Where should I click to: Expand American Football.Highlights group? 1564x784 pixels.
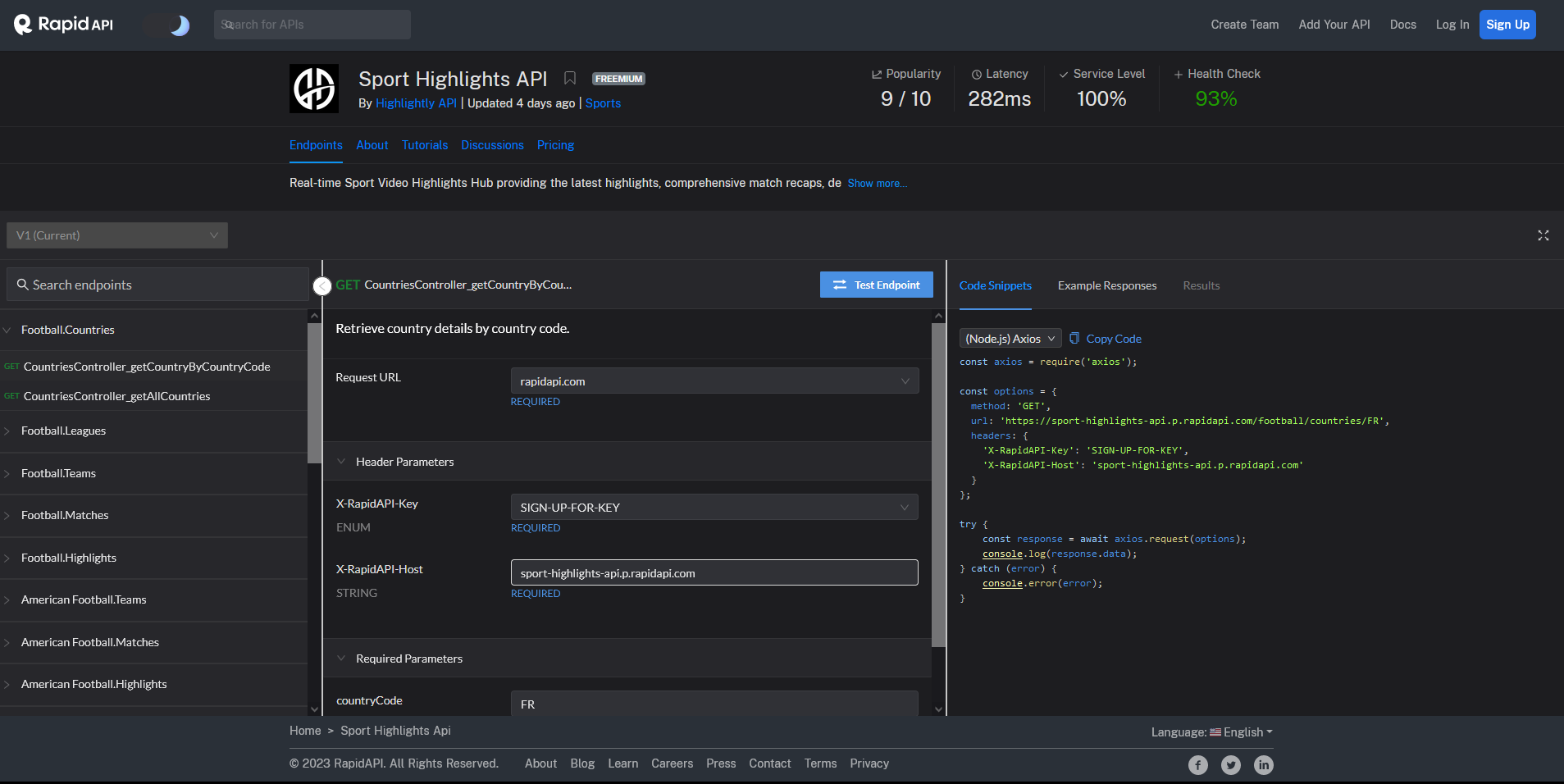pyautogui.click(x=153, y=684)
